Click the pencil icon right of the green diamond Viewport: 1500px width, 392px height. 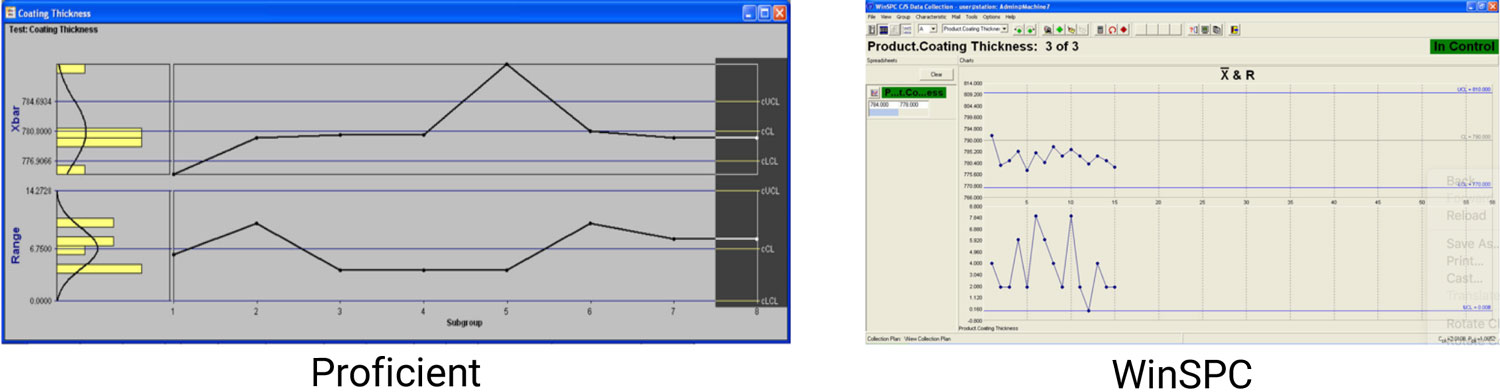click(1071, 29)
